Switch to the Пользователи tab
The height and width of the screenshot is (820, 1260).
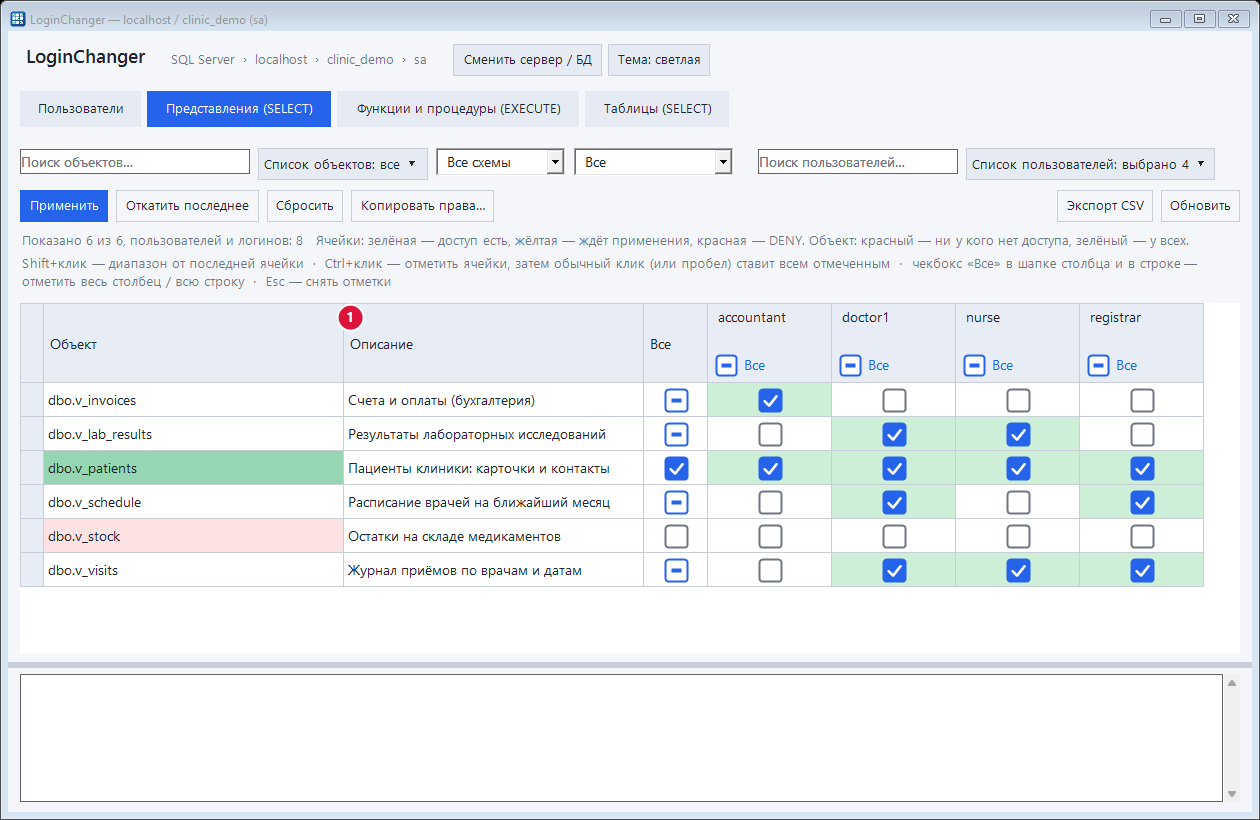pos(81,109)
